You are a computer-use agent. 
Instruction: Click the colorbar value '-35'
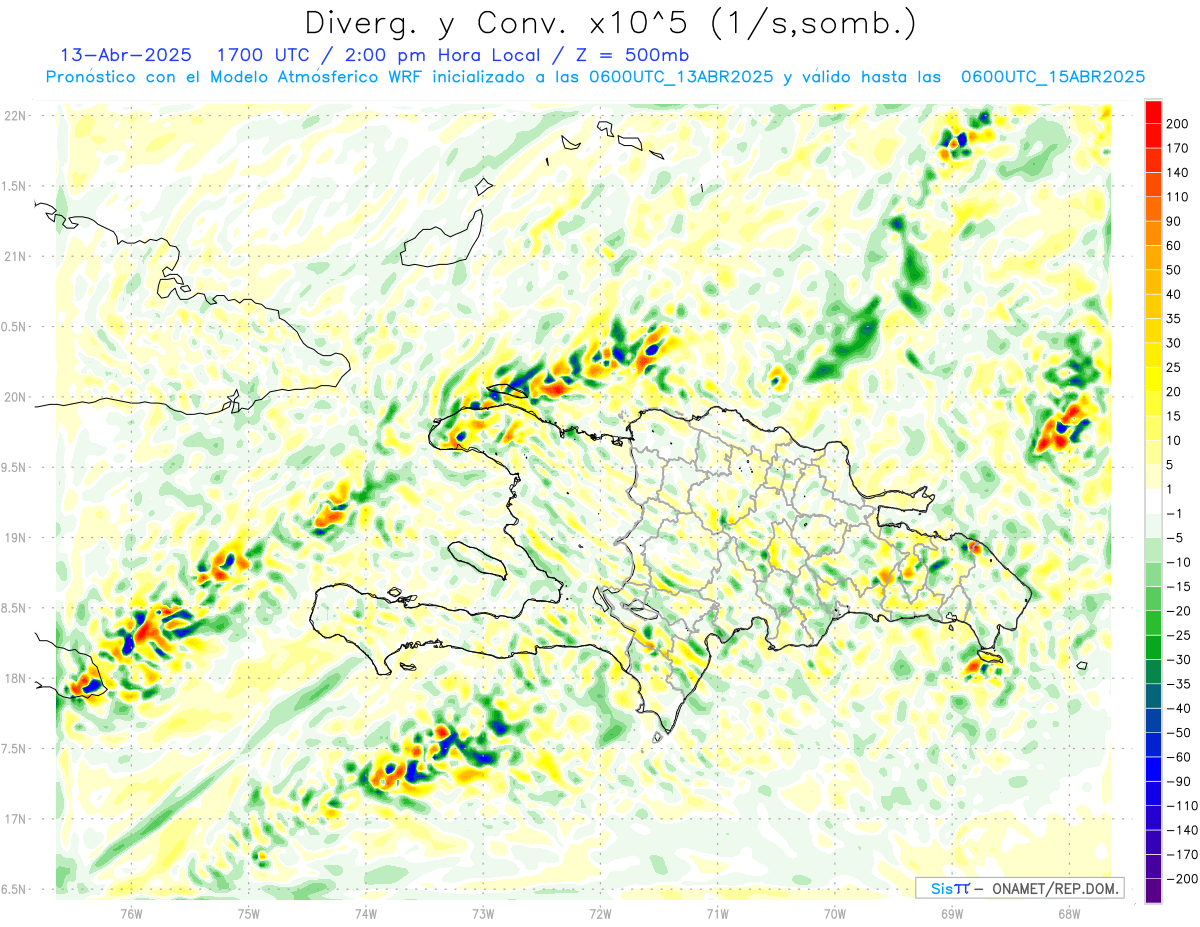pyautogui.click(x=1180, y=685)
